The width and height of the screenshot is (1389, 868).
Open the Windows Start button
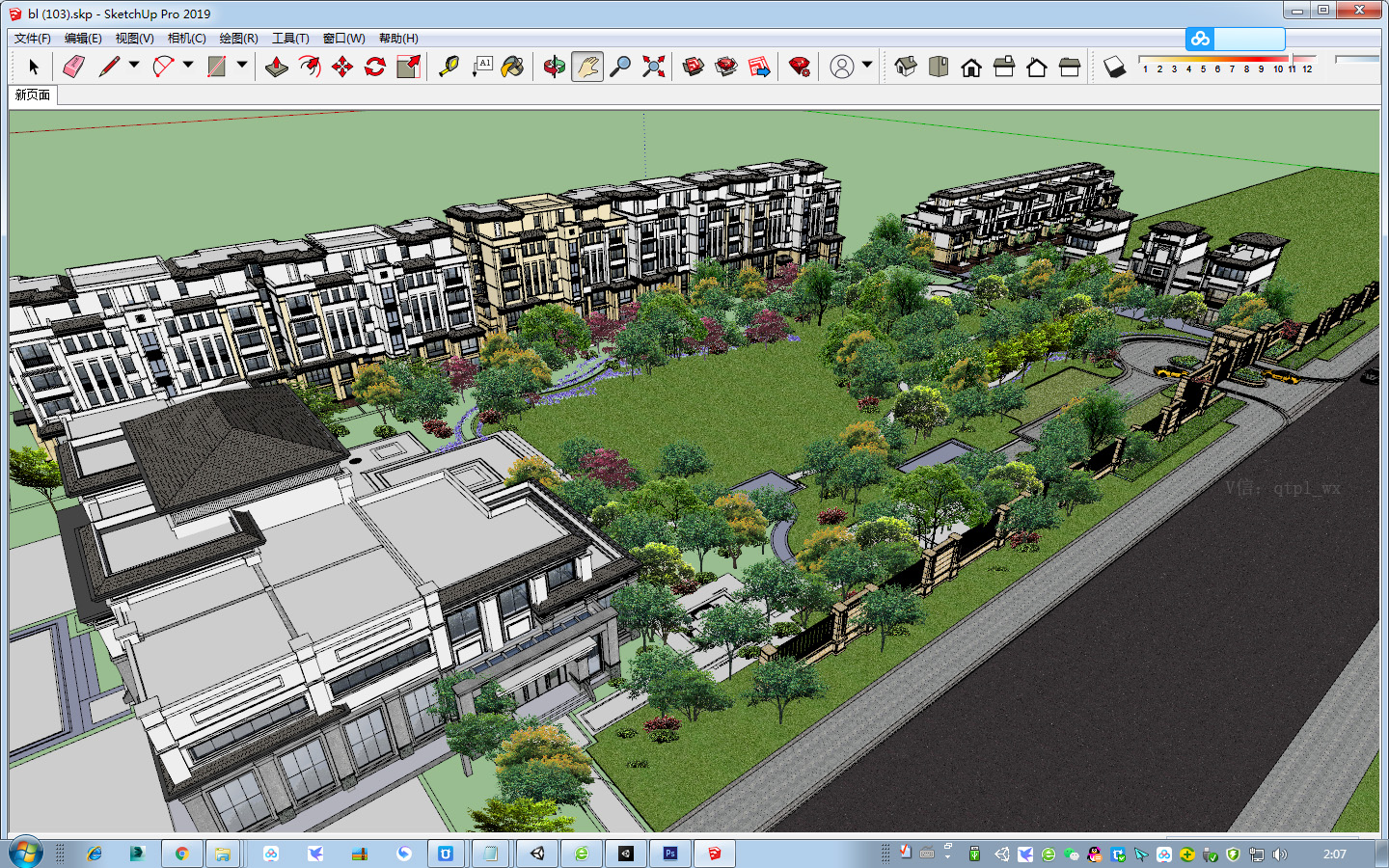(x=26, y=854)
